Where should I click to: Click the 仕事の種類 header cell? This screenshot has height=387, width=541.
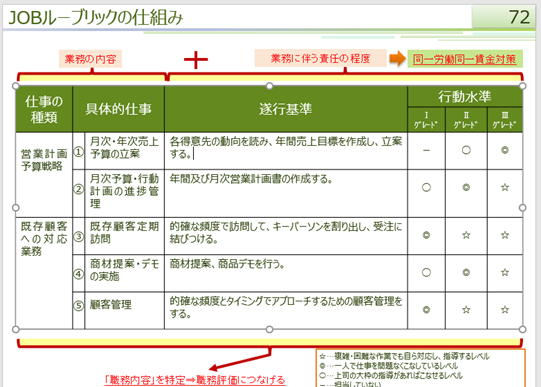click(44, 109)
